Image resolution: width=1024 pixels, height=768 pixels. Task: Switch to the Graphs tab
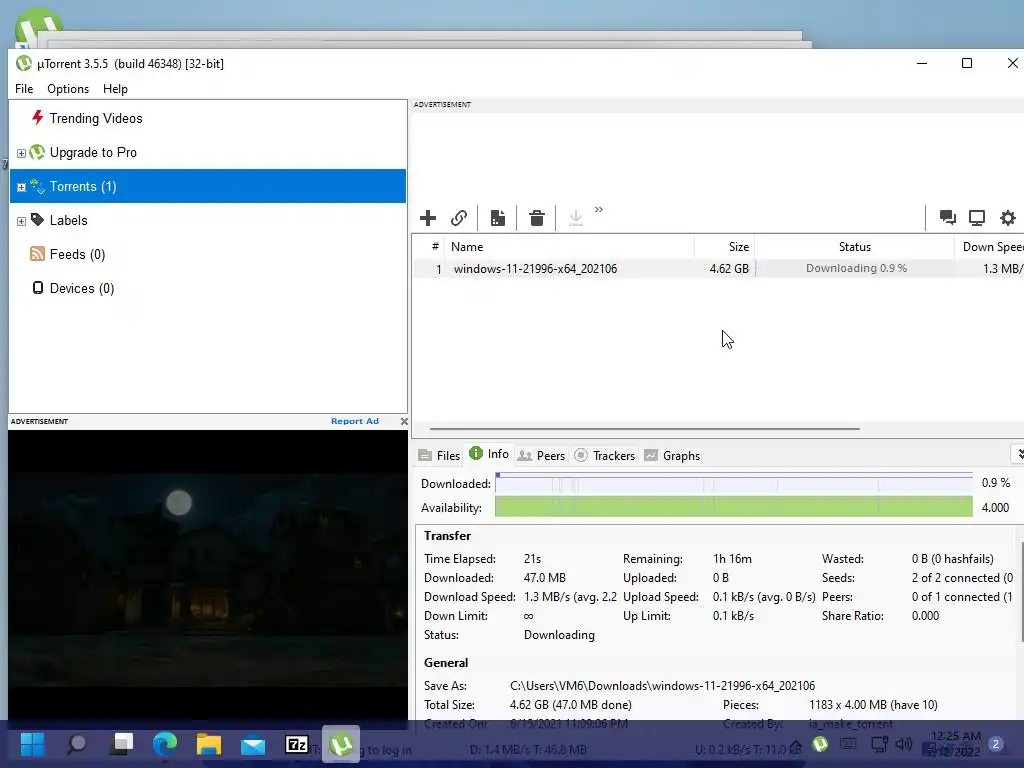(x=672, y=455)
